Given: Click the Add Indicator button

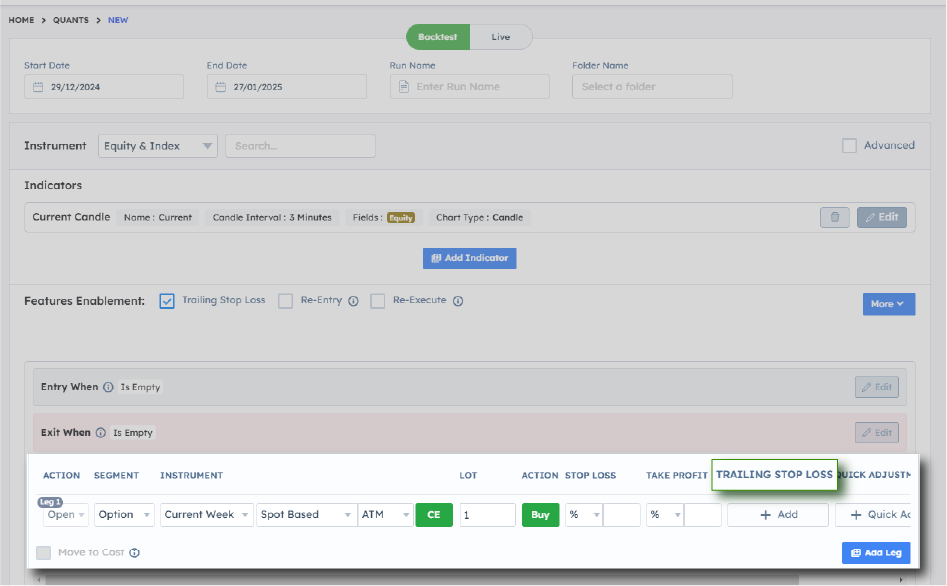Looking at the screenshot, I should (469, 258).
